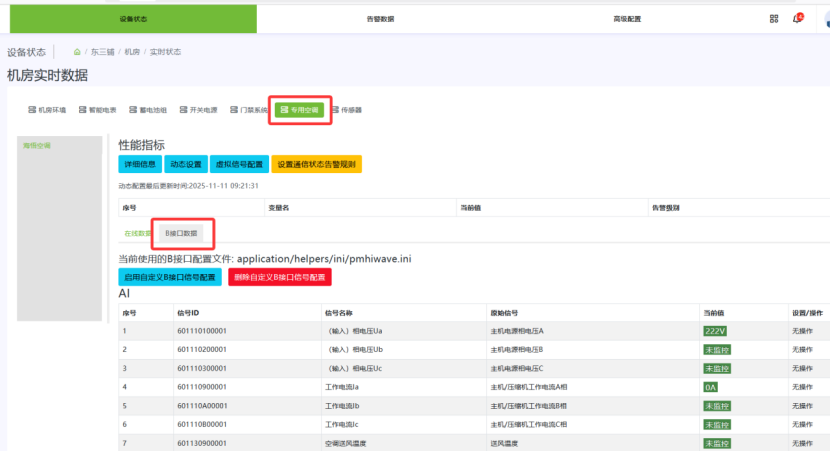The width and height of the screenshot is (831, 451).
Task: Open the grid apps icon in header
Action: (773, 19)
